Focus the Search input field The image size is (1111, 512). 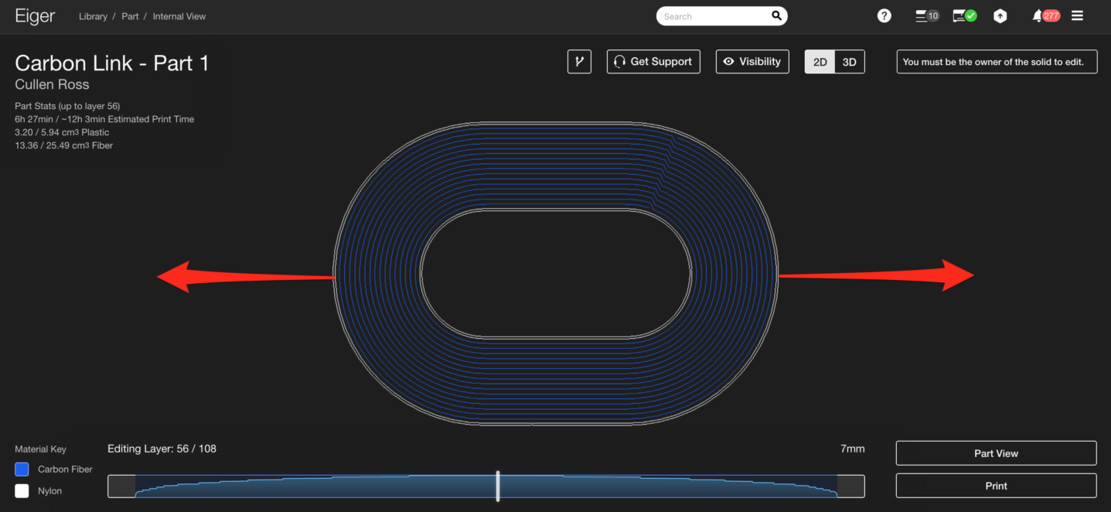[712, 16]
